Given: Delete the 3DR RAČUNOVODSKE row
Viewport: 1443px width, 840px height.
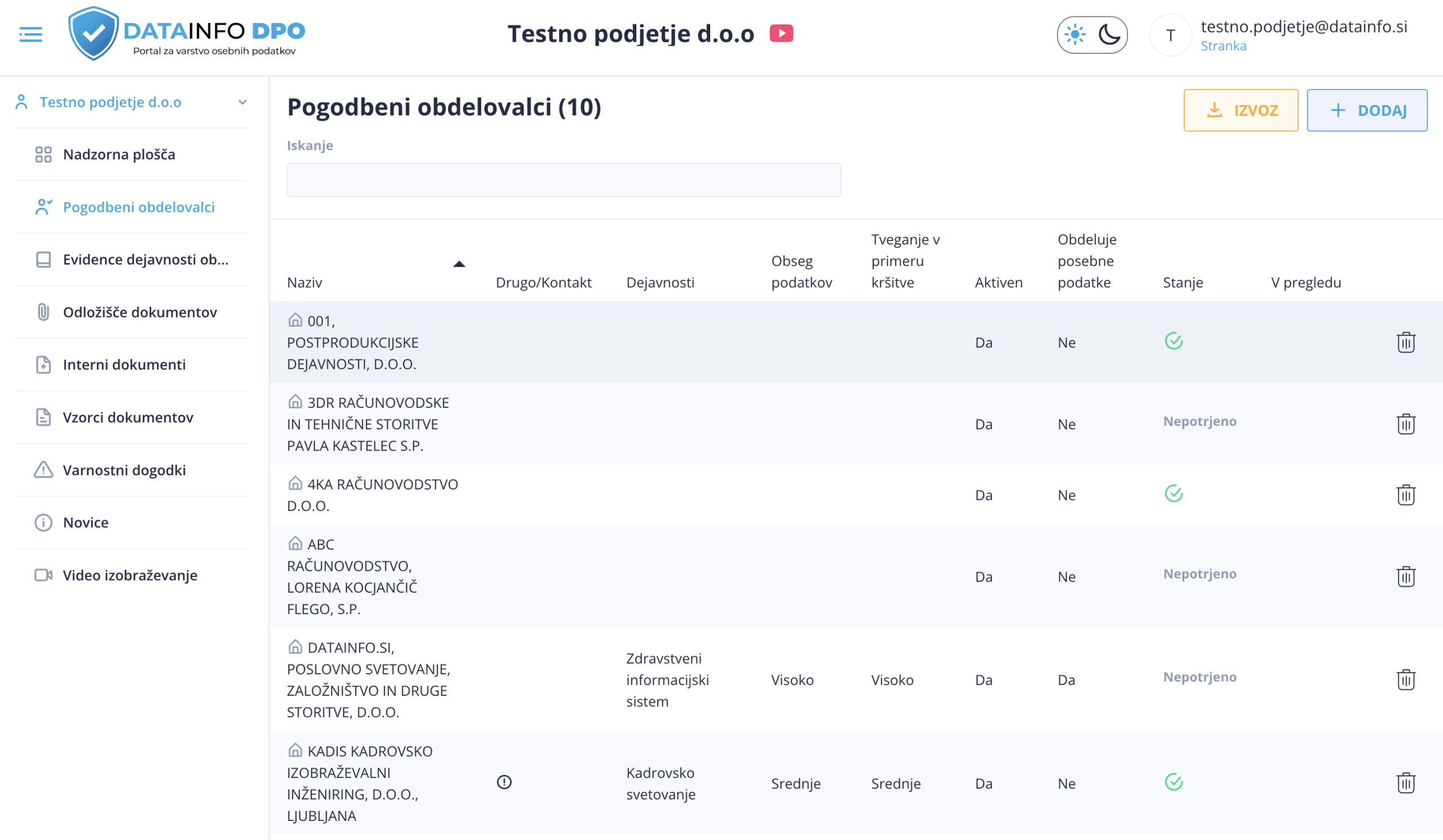Looking at the screenshot, I should pos(1406,424).
